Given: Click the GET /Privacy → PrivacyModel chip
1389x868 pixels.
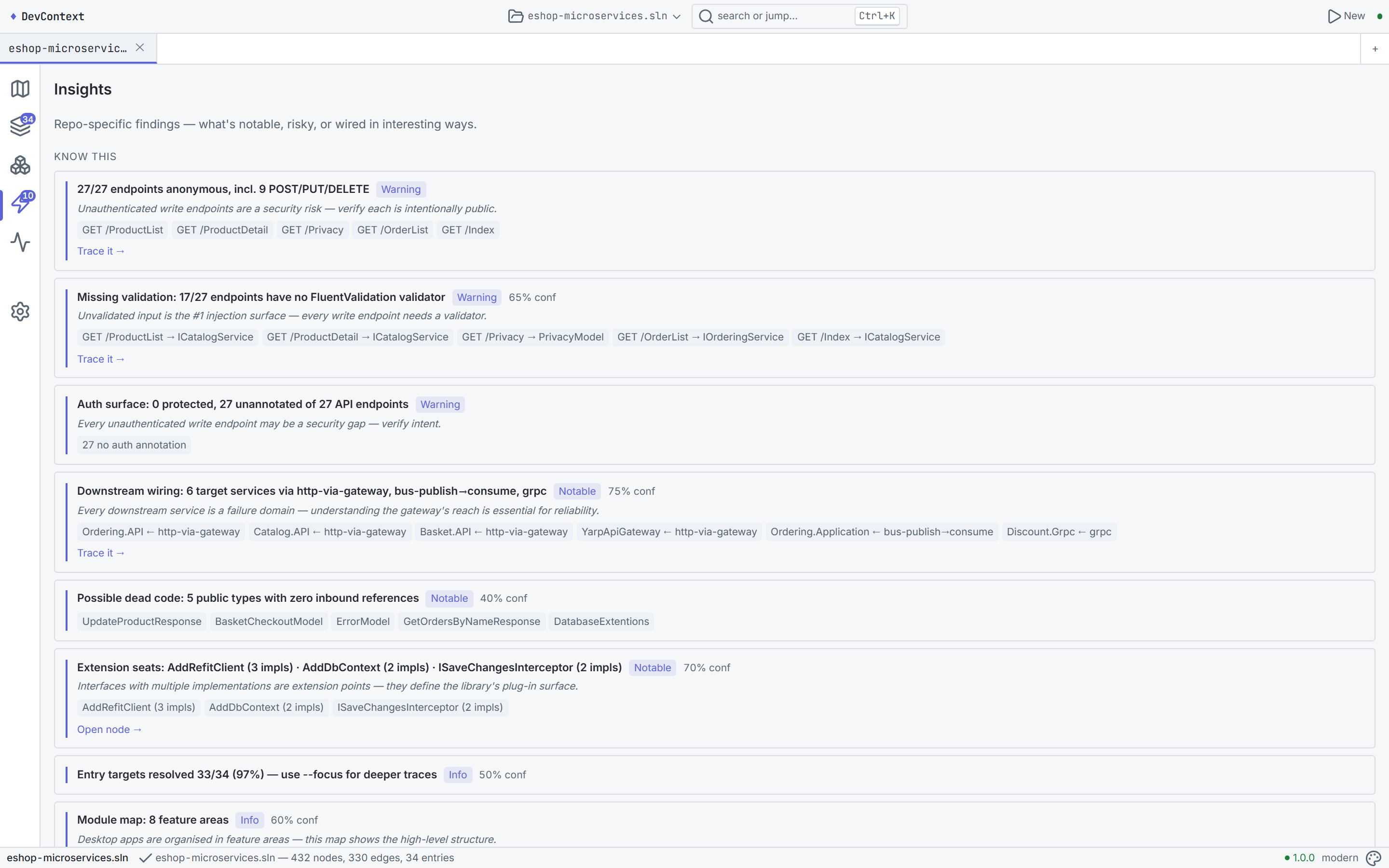Looking at the screenshot, I should pos(532,337).
